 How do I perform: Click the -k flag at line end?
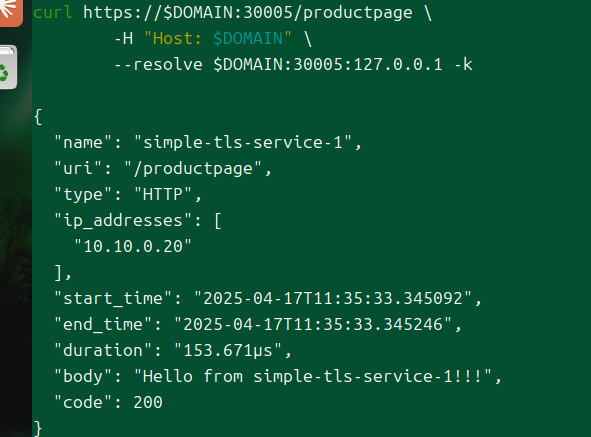pos(464,64)
